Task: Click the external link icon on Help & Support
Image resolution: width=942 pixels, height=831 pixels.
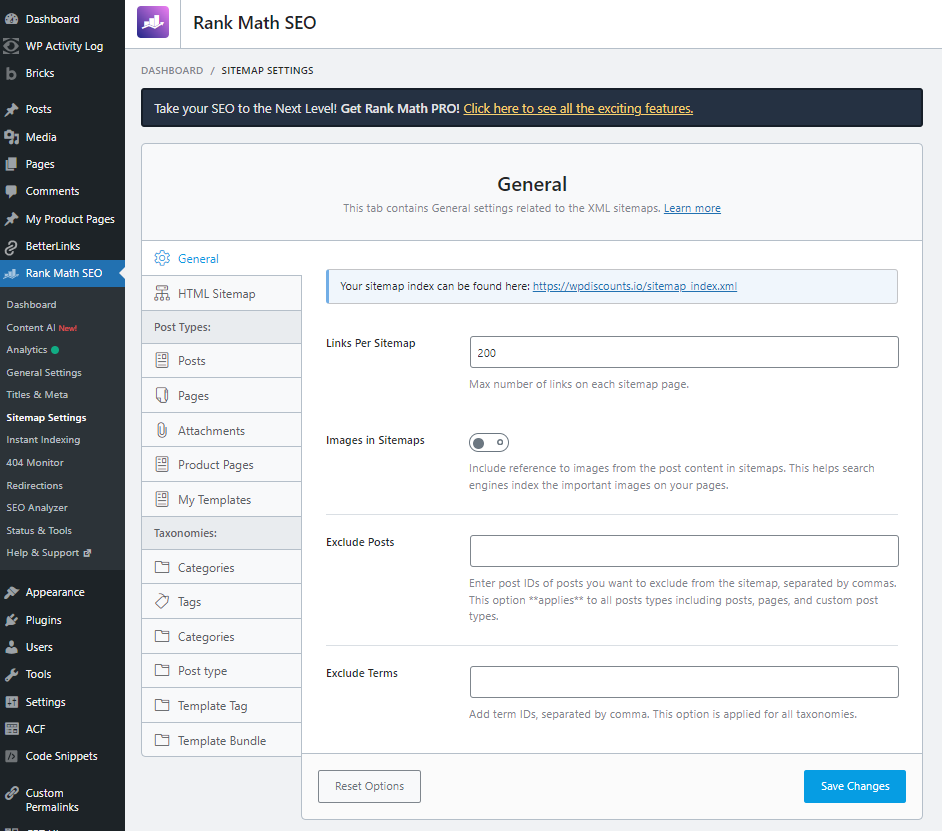Action: pos(88,553)
